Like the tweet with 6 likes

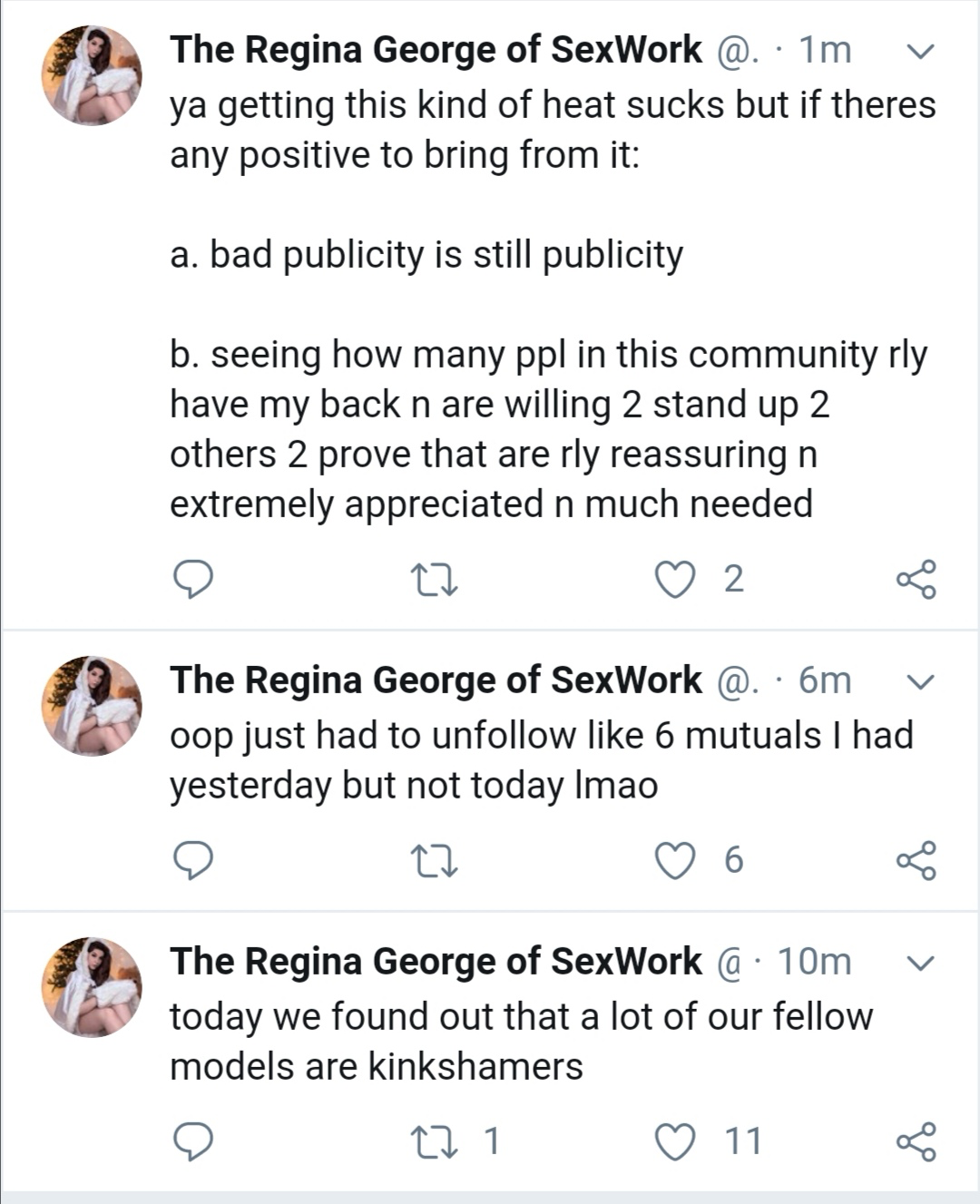(674, 860)
